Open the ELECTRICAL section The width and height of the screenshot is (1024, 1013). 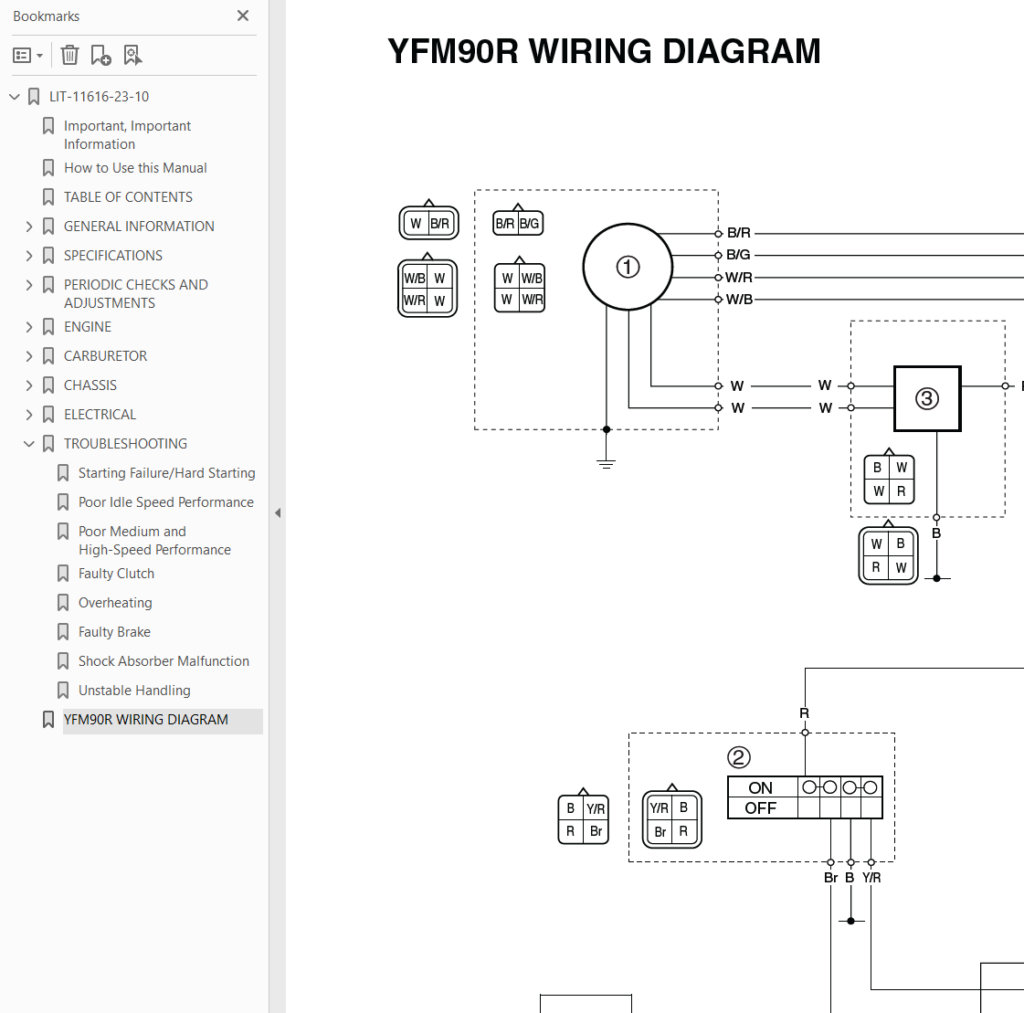pyautogui.click(x=100, y=415)
